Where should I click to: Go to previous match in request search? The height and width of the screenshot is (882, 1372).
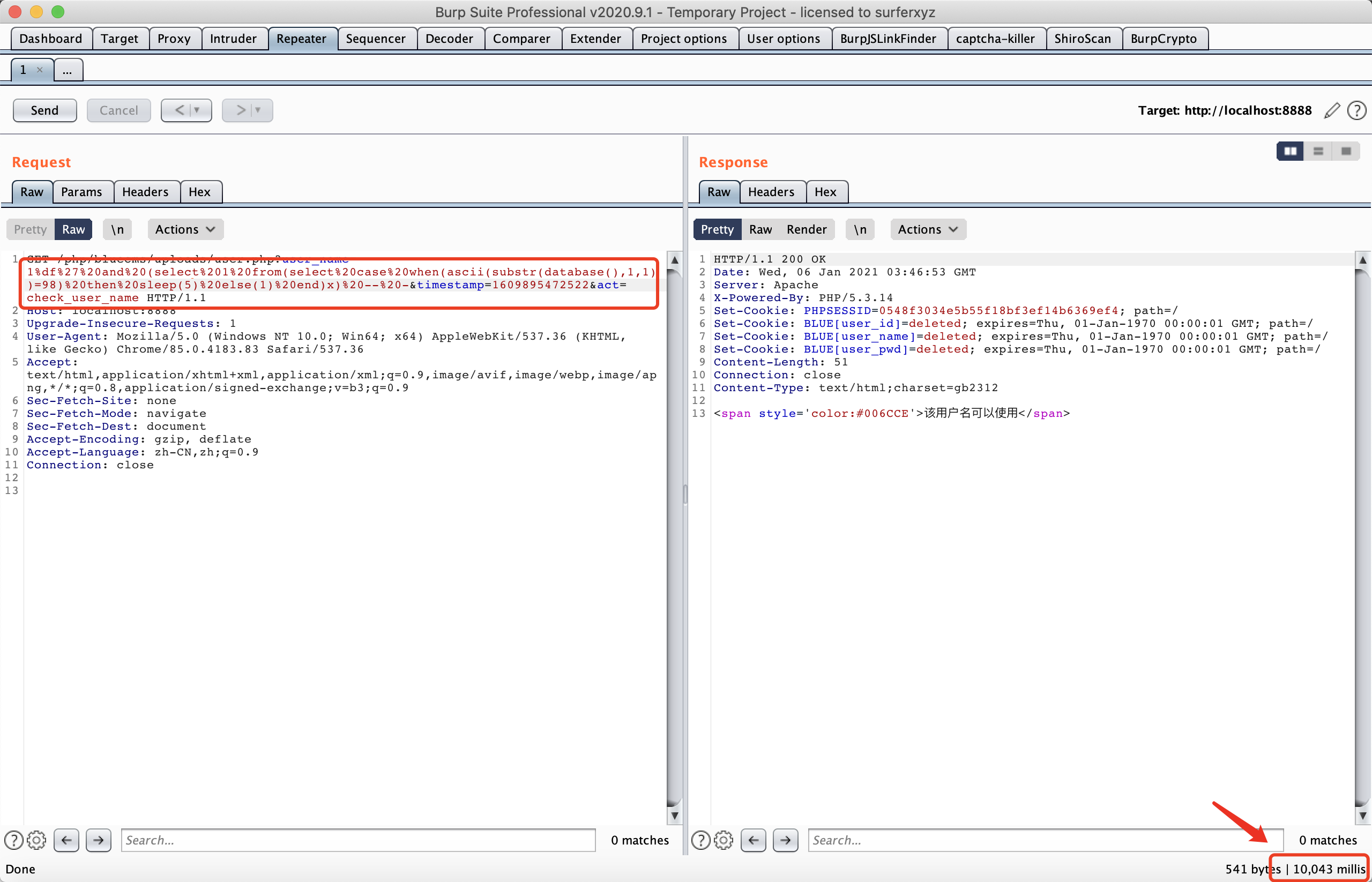pos(66,840)
